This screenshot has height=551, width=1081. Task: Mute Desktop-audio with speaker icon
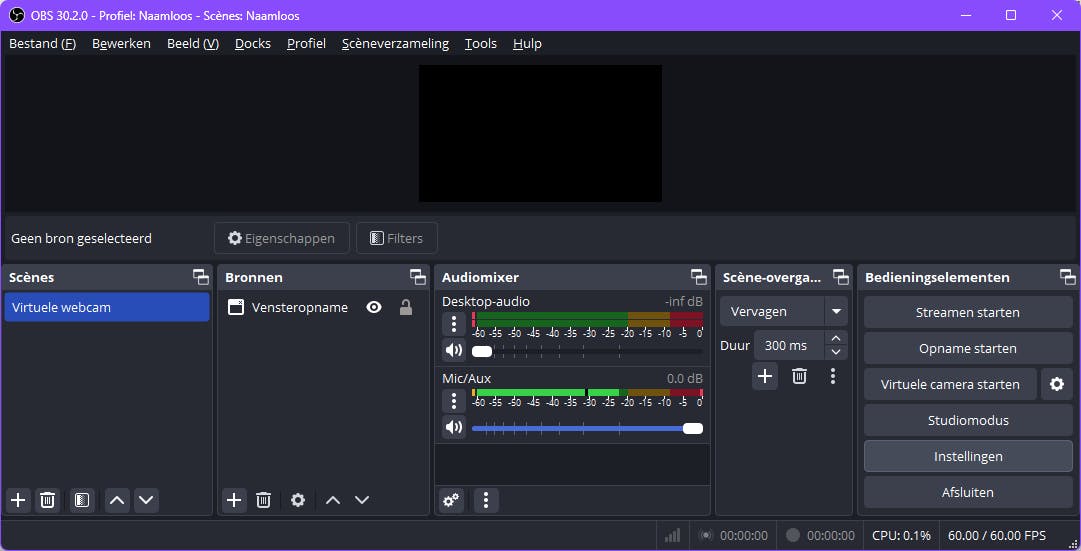click(454, 350)
